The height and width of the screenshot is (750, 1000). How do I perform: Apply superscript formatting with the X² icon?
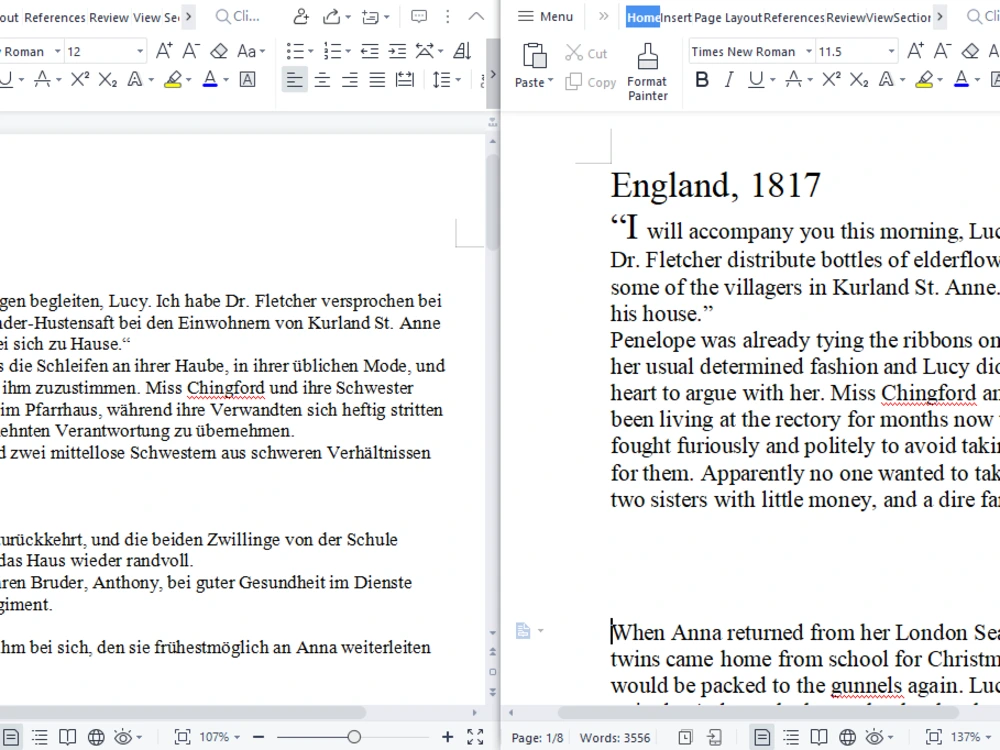[x=79, y=79]
